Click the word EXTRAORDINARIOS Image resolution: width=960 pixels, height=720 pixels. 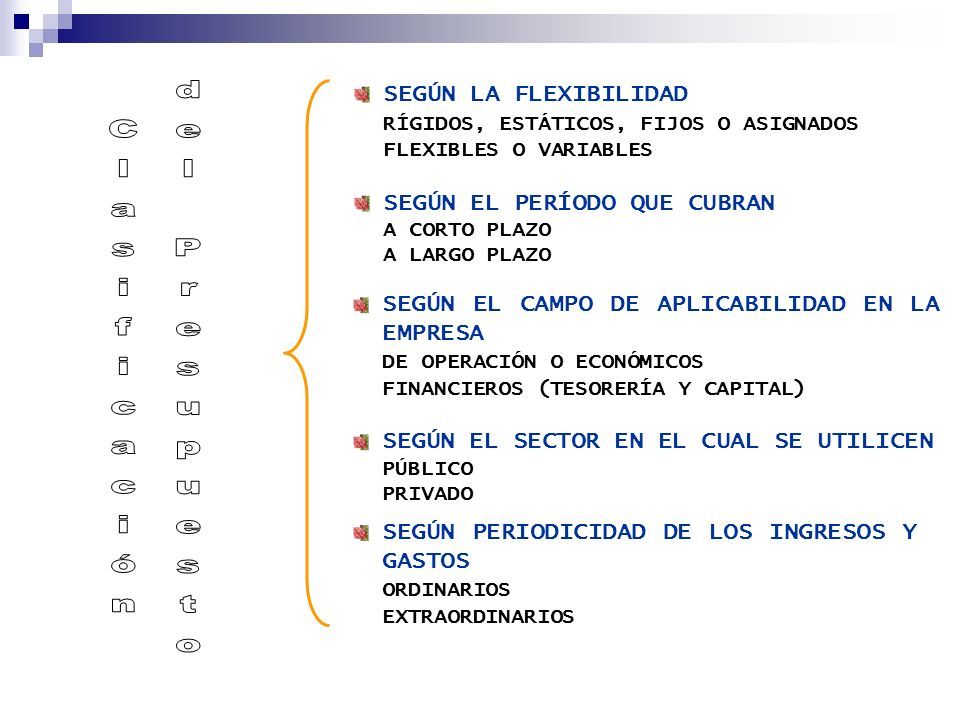tap(478, 617)
